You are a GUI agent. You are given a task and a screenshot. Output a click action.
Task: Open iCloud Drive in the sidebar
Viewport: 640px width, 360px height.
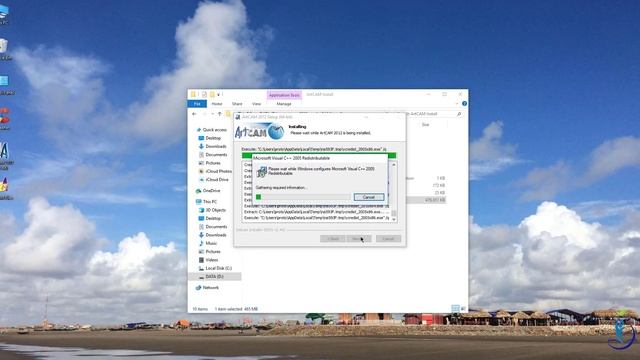[217, 180]
